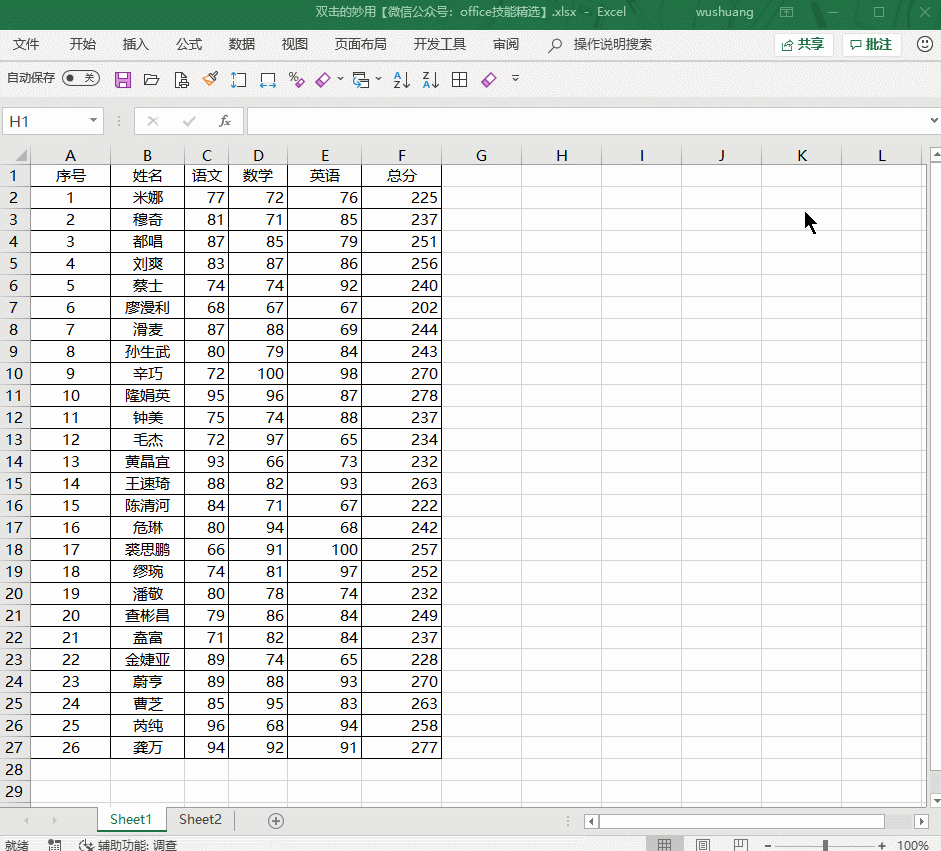Screen dimensions: 941x851
Task: Click the 操作说明搜索 search box
Action: tap(612, 44)
